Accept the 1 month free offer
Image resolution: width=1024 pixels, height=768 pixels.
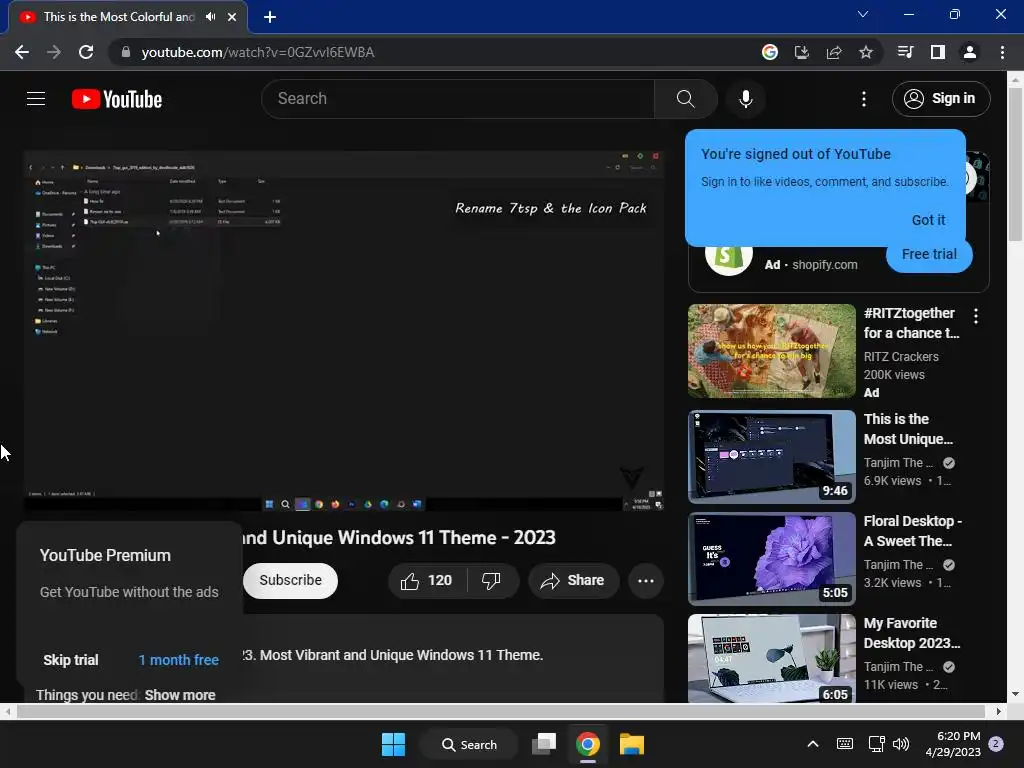(178, 660)
